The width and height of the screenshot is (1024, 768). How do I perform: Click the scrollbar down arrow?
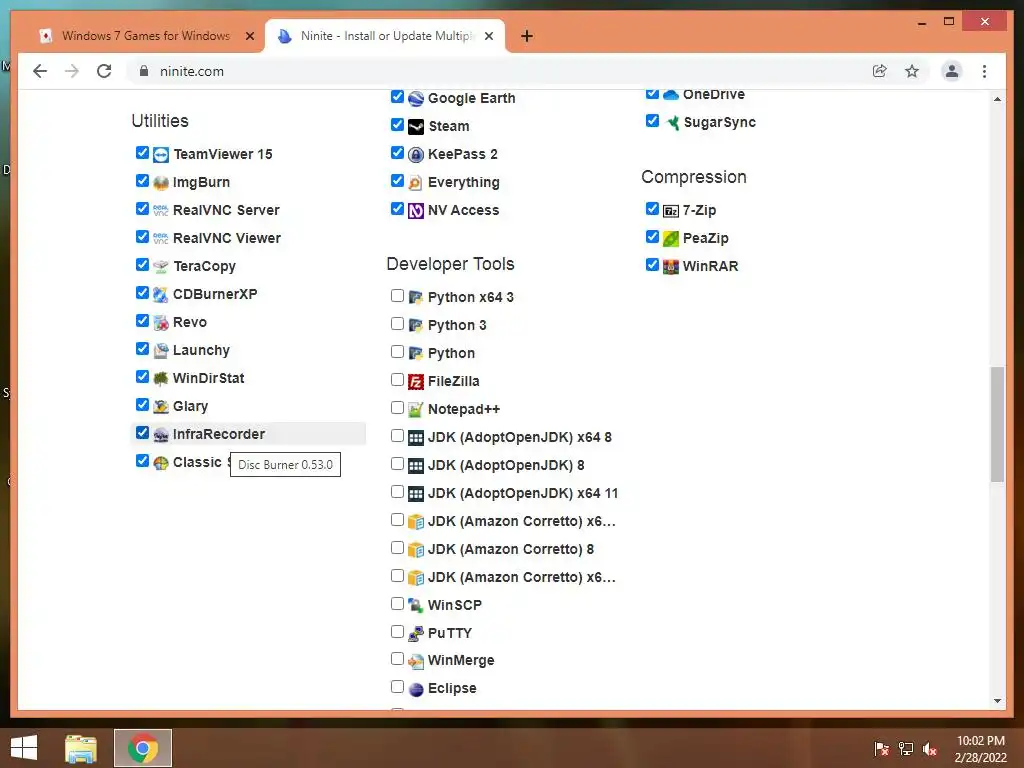tap(997, 701)
